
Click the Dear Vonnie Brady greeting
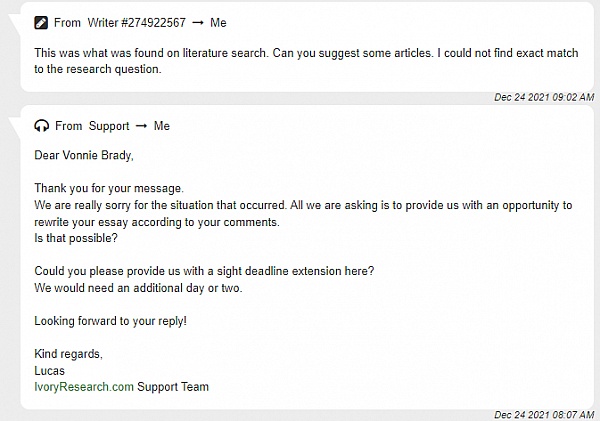coord(84,155)
